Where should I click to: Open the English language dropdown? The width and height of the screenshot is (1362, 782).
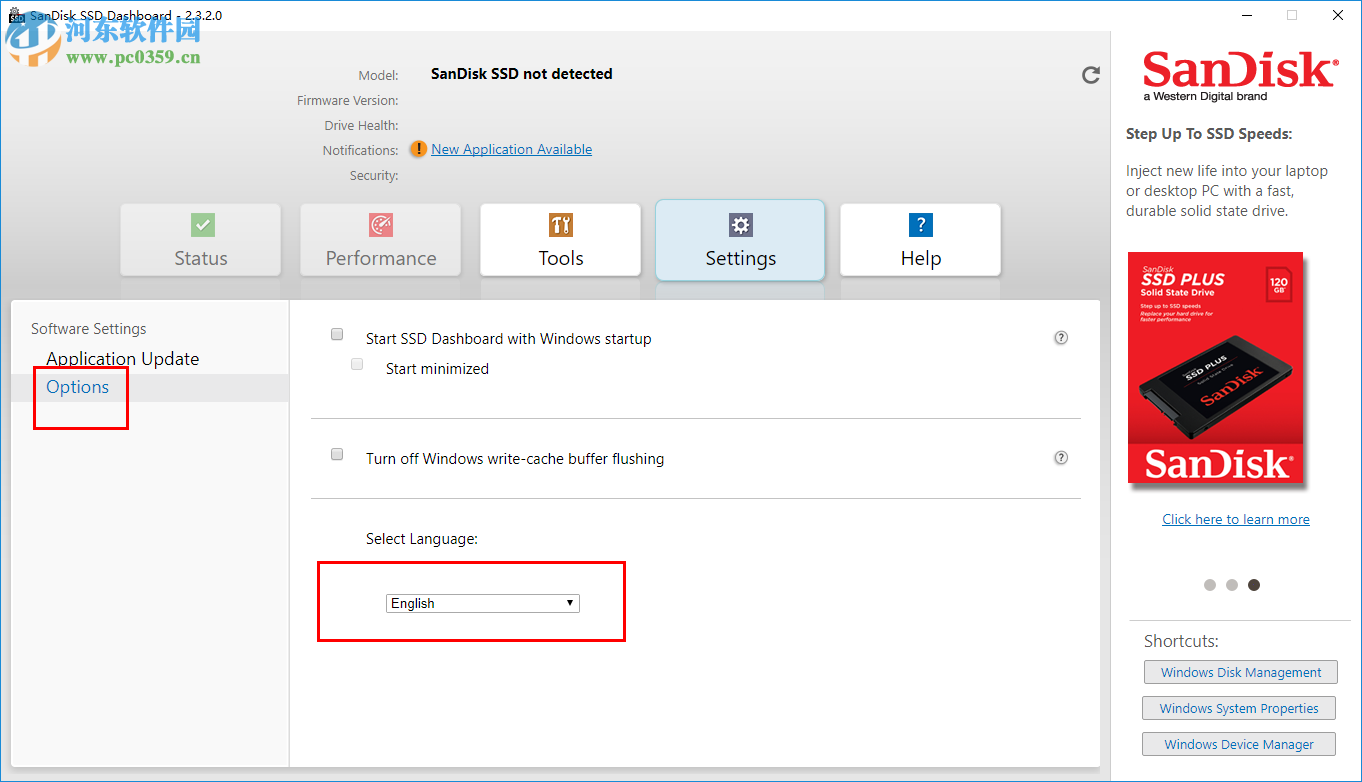pyautogui.click(x=483, y=603)
